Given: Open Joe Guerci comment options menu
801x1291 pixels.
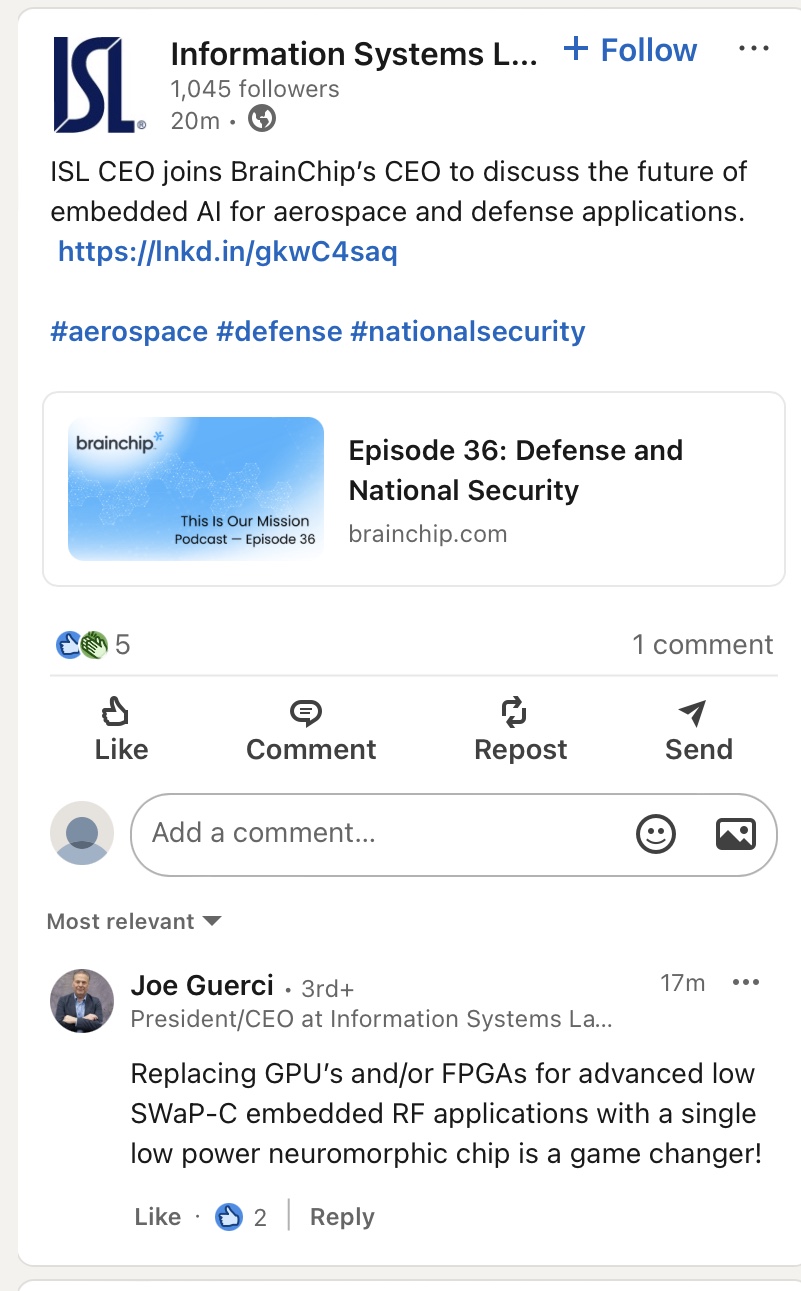Looking at the screenshot, I should tap(746, 983).
